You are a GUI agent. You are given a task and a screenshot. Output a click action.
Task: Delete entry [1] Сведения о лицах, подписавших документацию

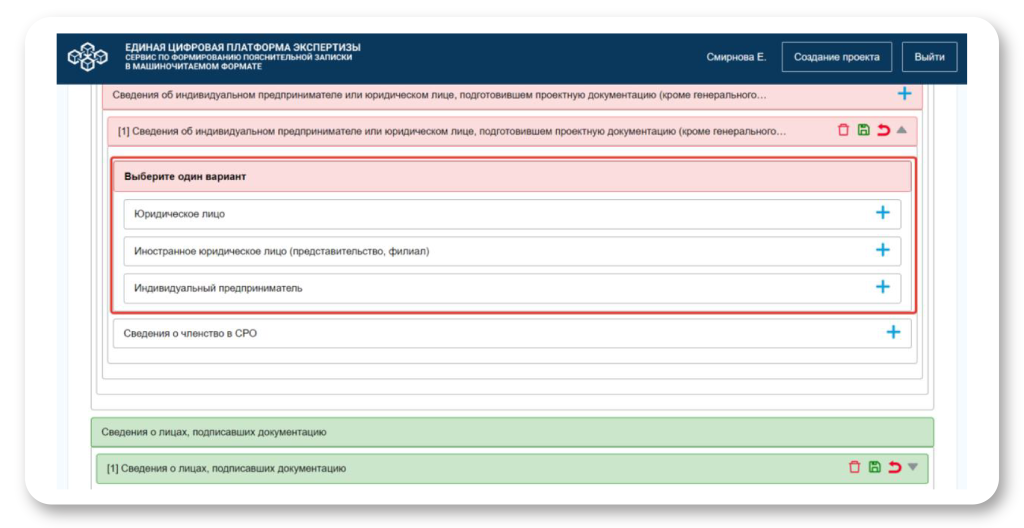click(854, 467)
